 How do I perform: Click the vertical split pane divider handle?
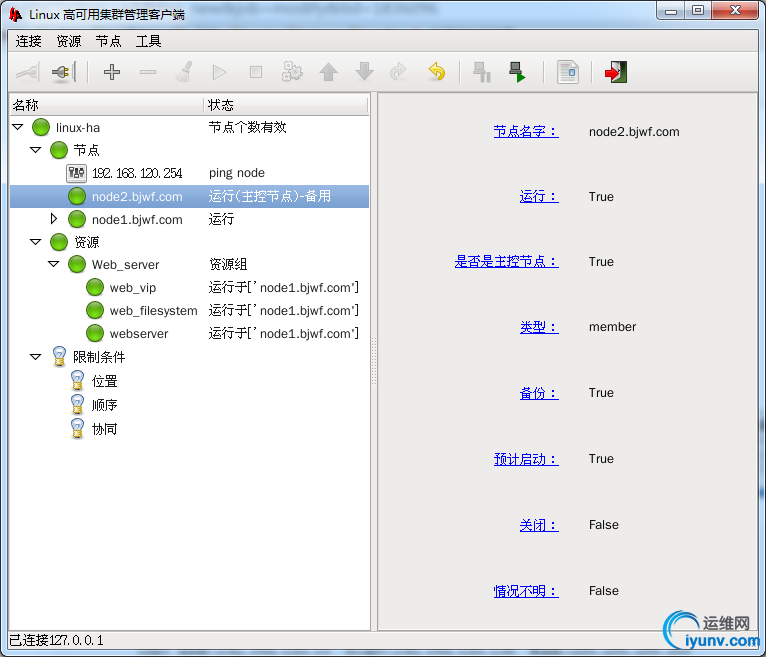tap(374, 361)
